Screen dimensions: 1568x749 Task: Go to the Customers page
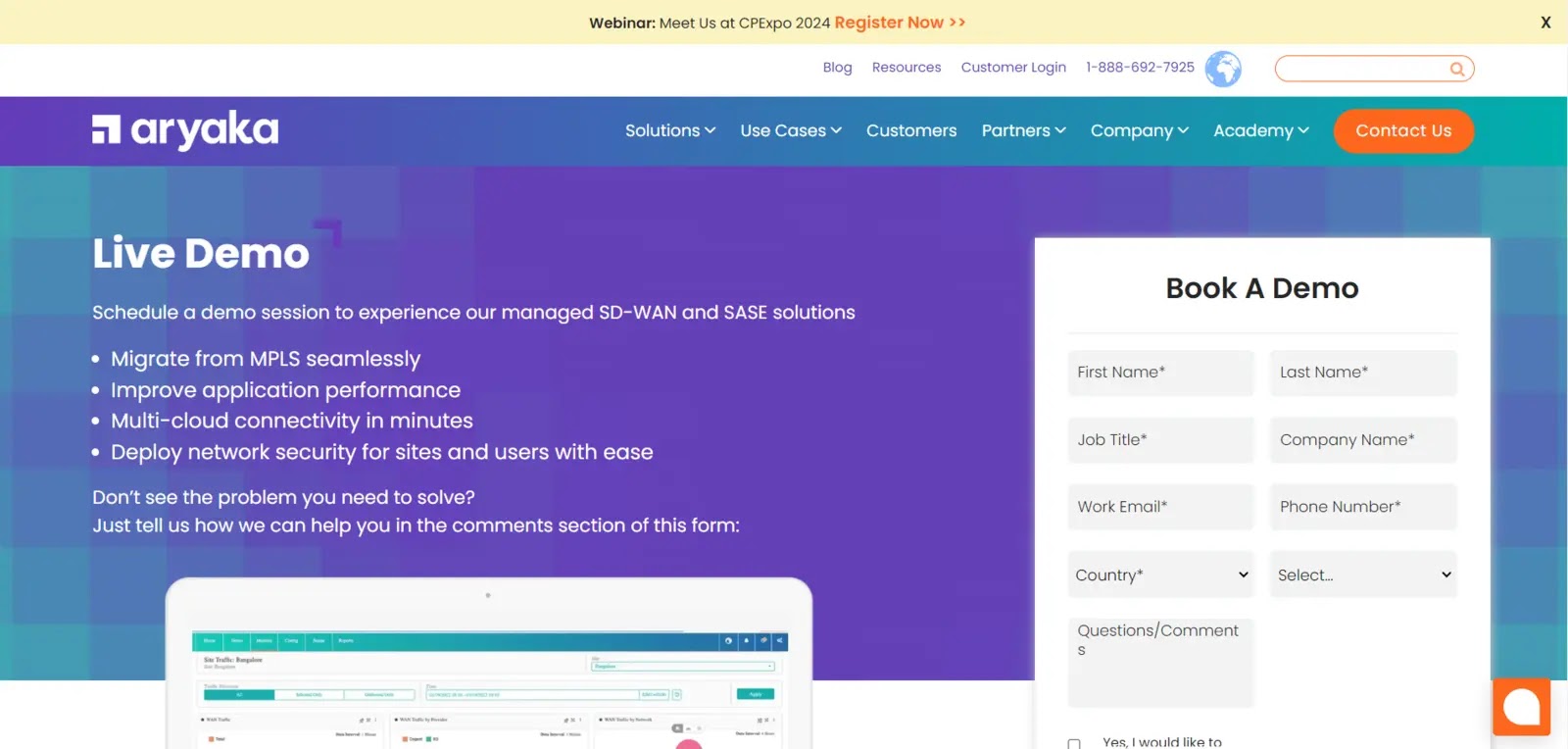(x=911, y=130)
